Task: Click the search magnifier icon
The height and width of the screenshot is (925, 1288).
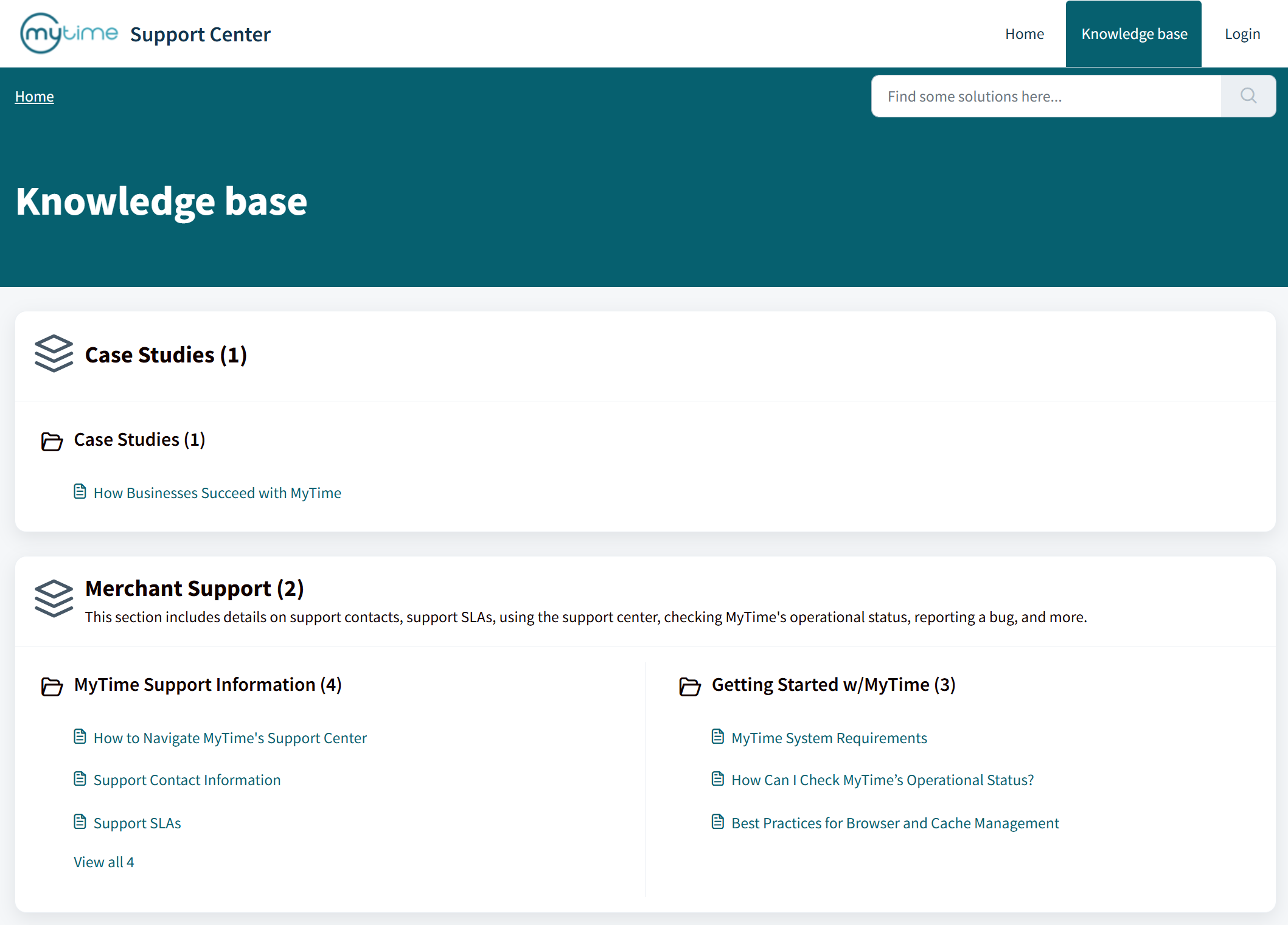Action: [1248, 96]
